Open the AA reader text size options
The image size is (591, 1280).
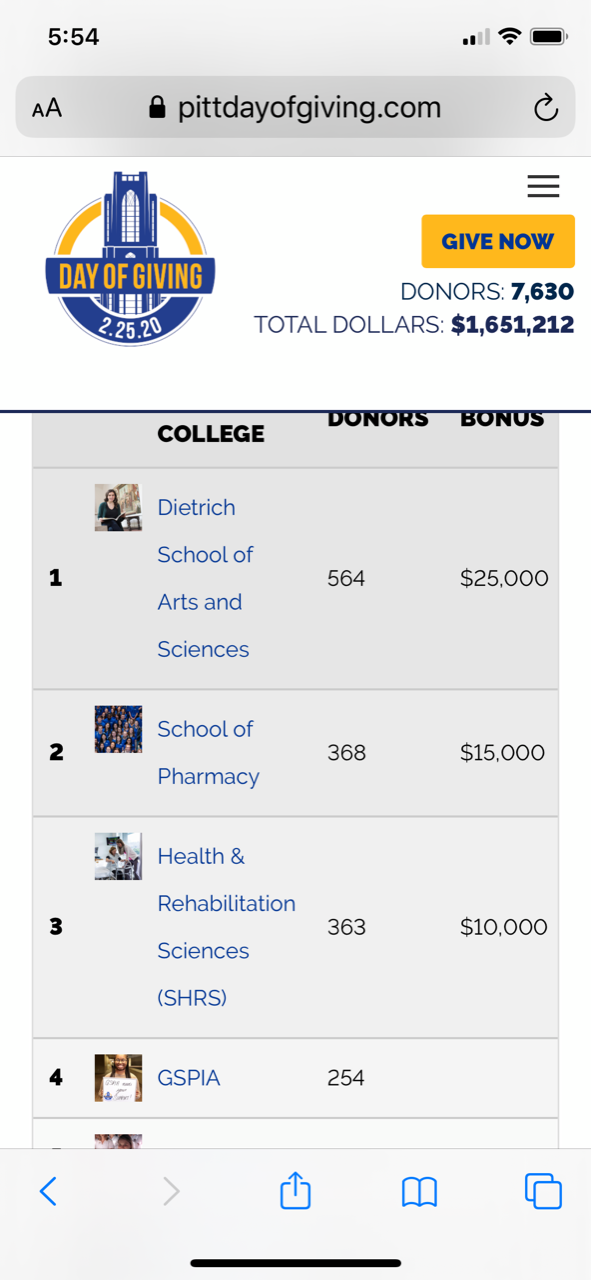click(x=47, y=108)
